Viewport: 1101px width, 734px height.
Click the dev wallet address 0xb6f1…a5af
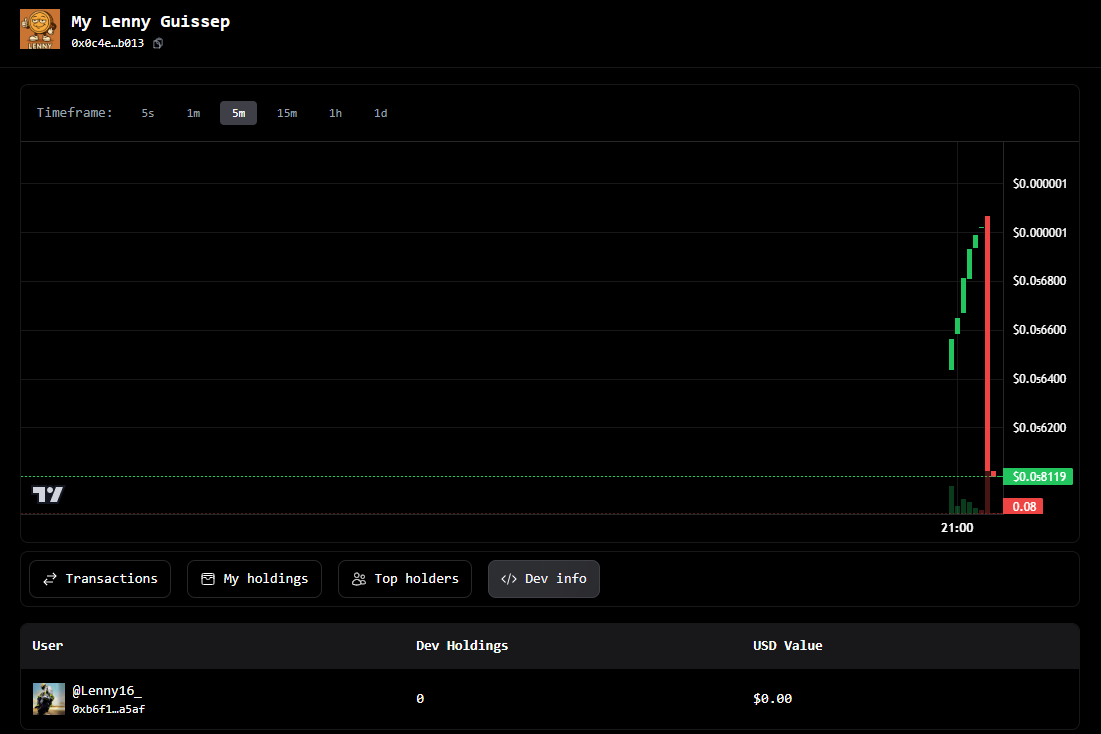(x=109, y=709)
